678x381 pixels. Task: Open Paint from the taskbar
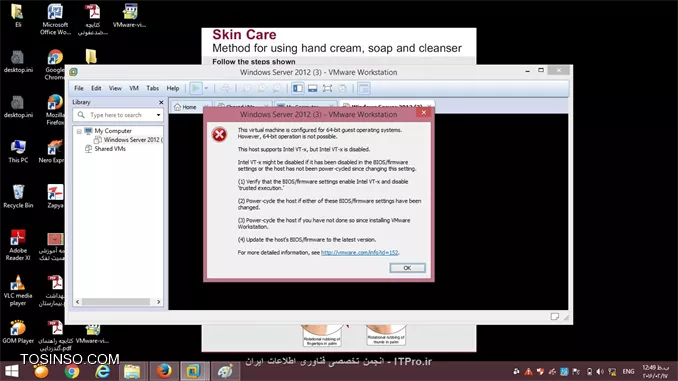[x=225, y=371]
